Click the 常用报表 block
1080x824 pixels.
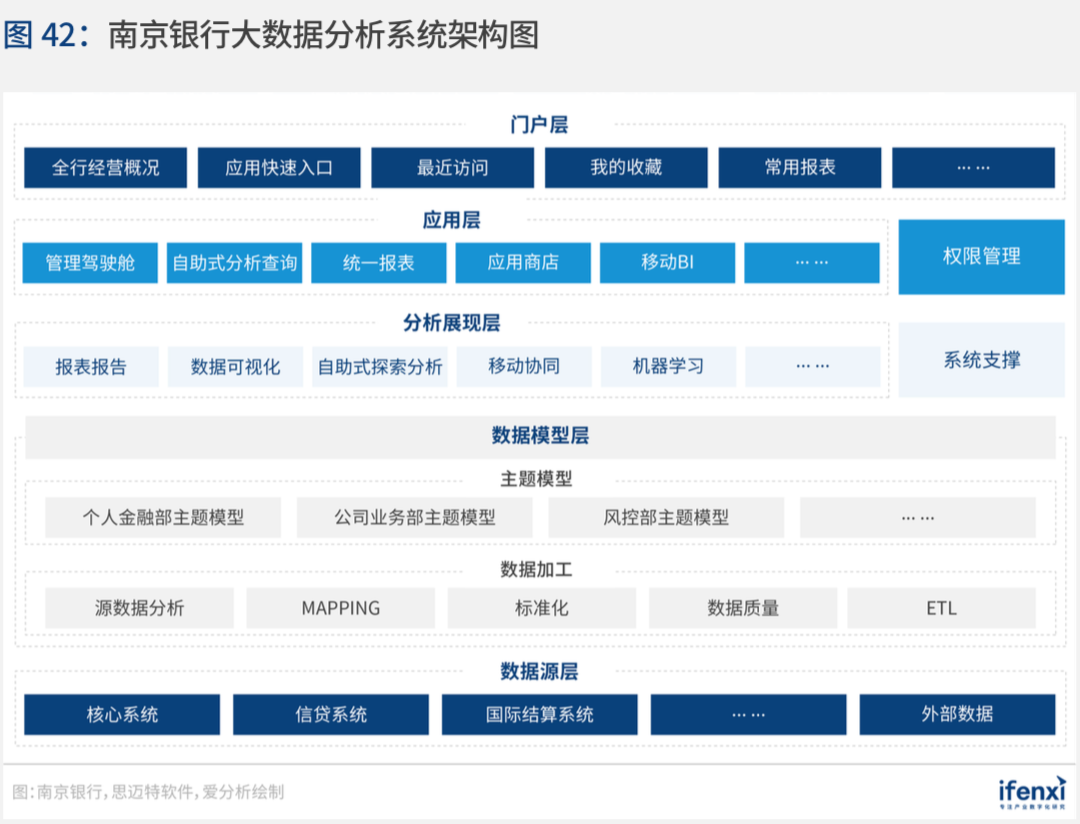(x=800, y=167)
